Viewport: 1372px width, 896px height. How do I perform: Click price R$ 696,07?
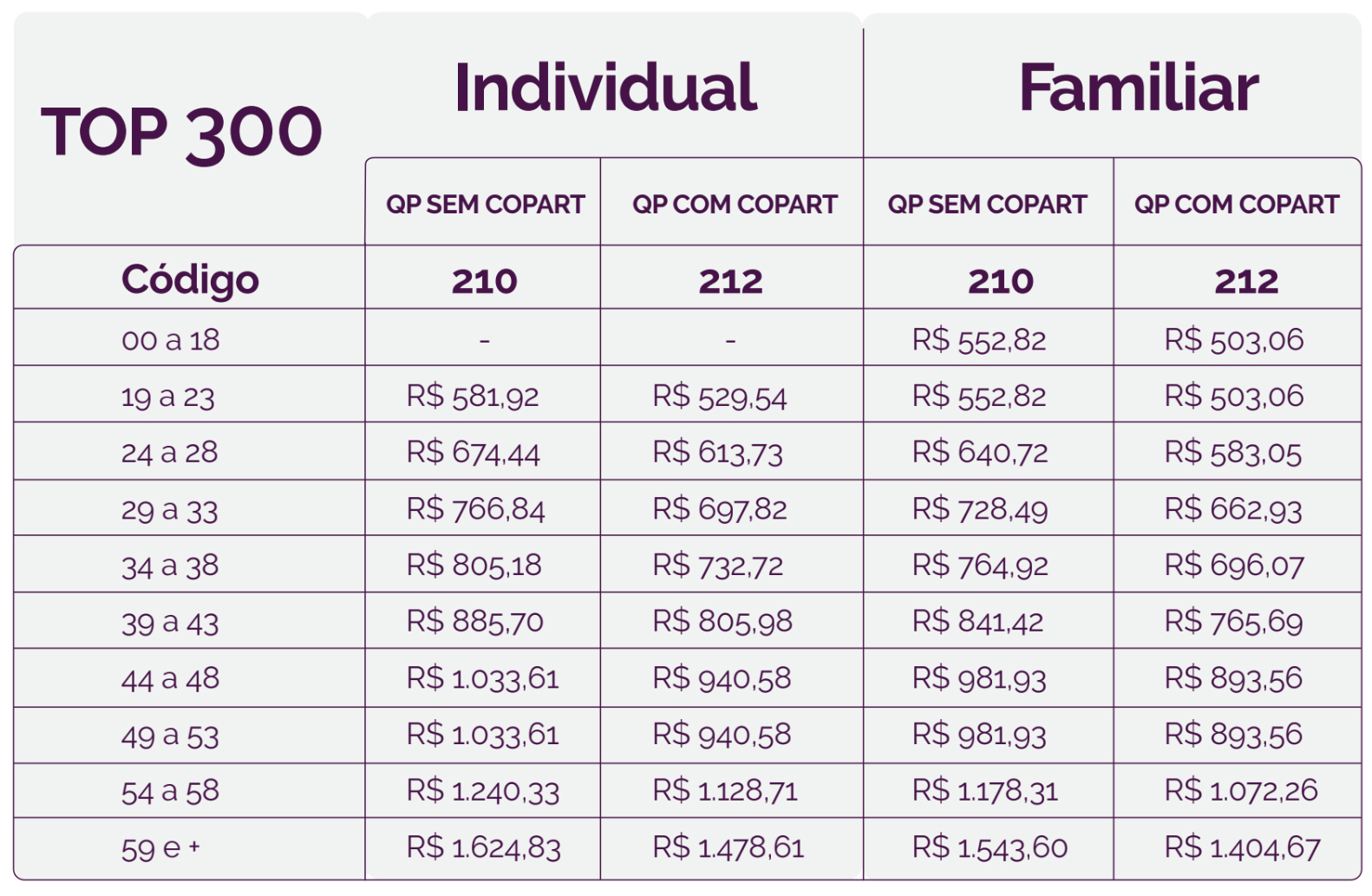(x=1234, y=566)
